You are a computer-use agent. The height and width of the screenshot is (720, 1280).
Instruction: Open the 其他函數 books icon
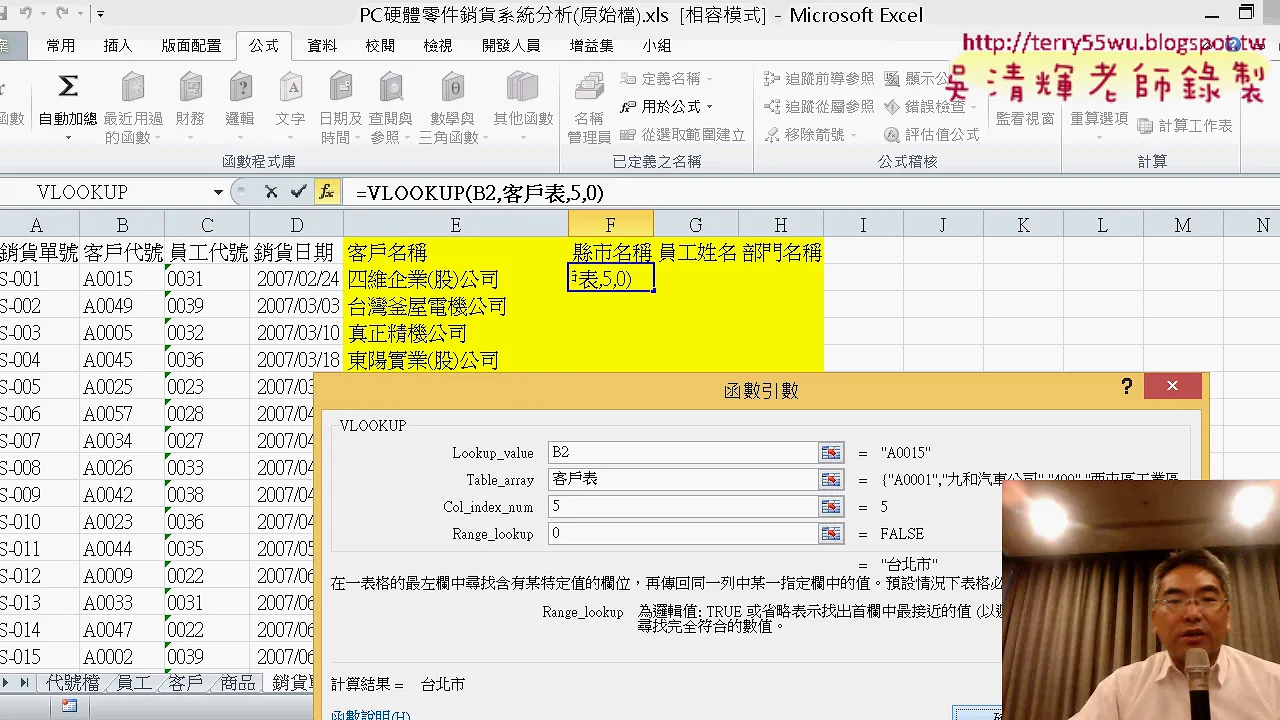coord(522,88)
